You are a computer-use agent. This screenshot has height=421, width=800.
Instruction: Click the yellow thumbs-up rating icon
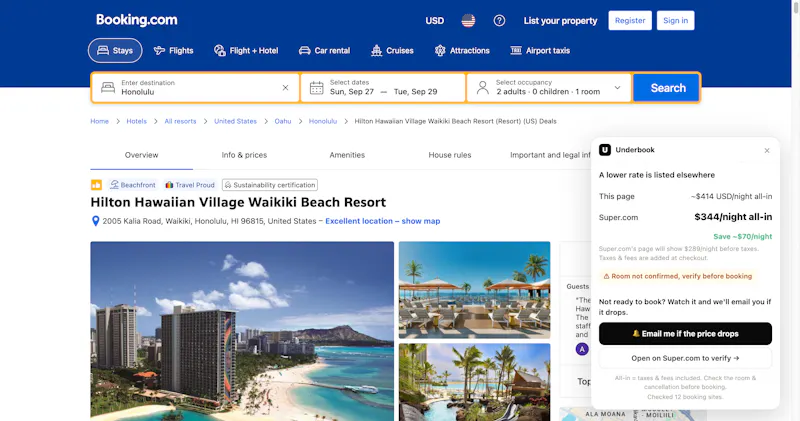(x=96, y=185)
